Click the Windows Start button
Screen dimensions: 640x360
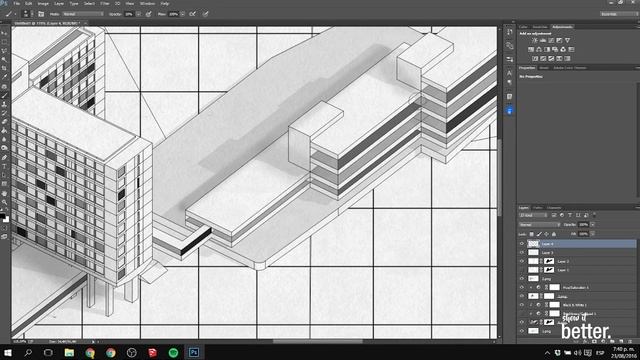click(x=8, y=352)
